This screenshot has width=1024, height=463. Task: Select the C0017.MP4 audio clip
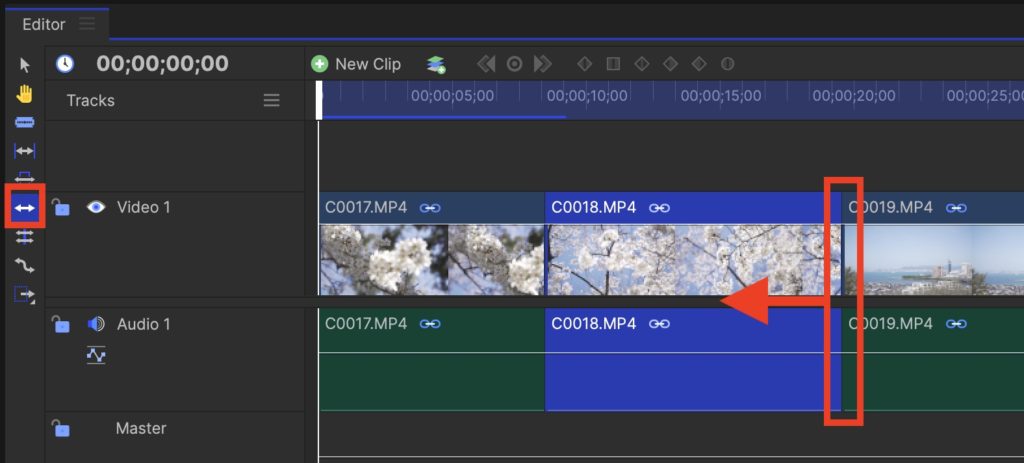(432, 360)
